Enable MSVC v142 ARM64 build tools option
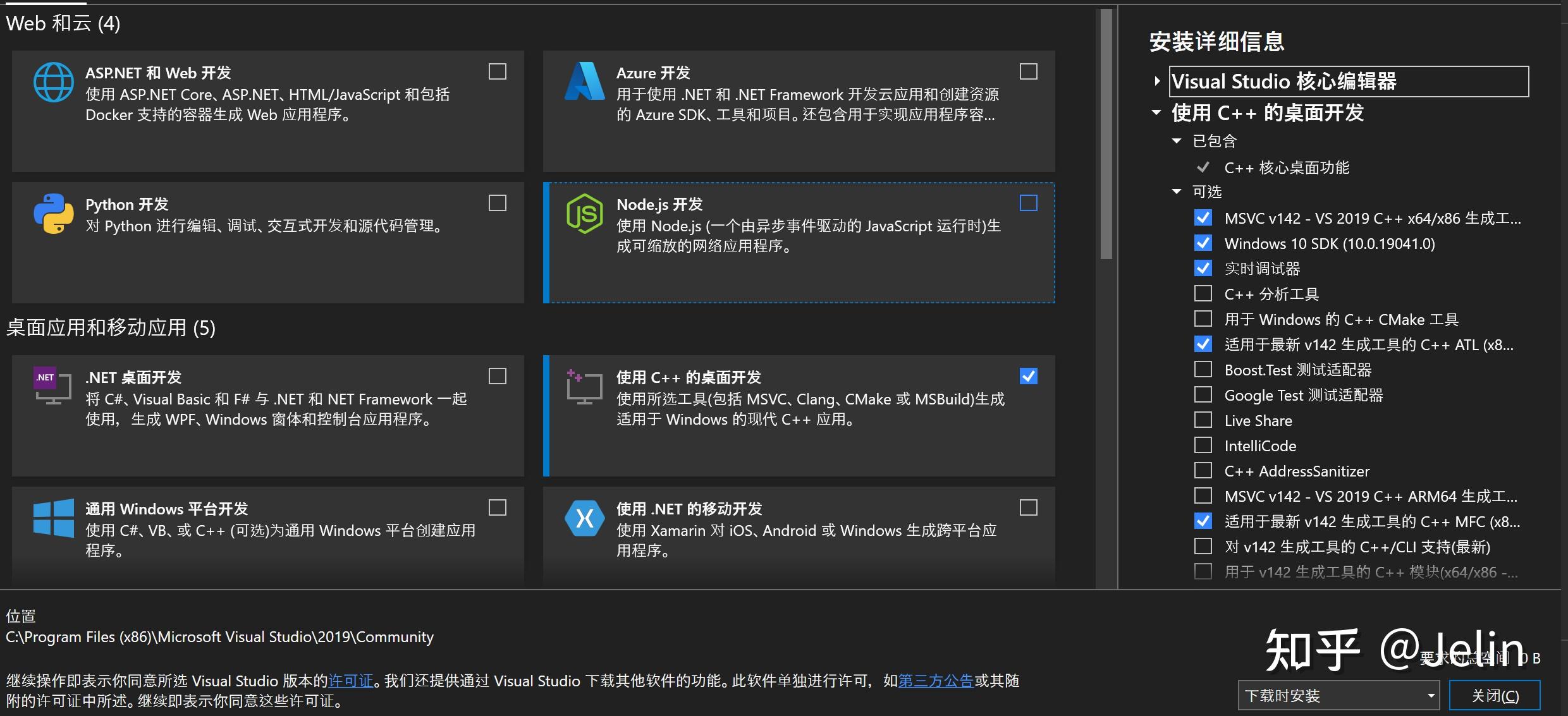1568x716 pixels. tap(1203, 496)
